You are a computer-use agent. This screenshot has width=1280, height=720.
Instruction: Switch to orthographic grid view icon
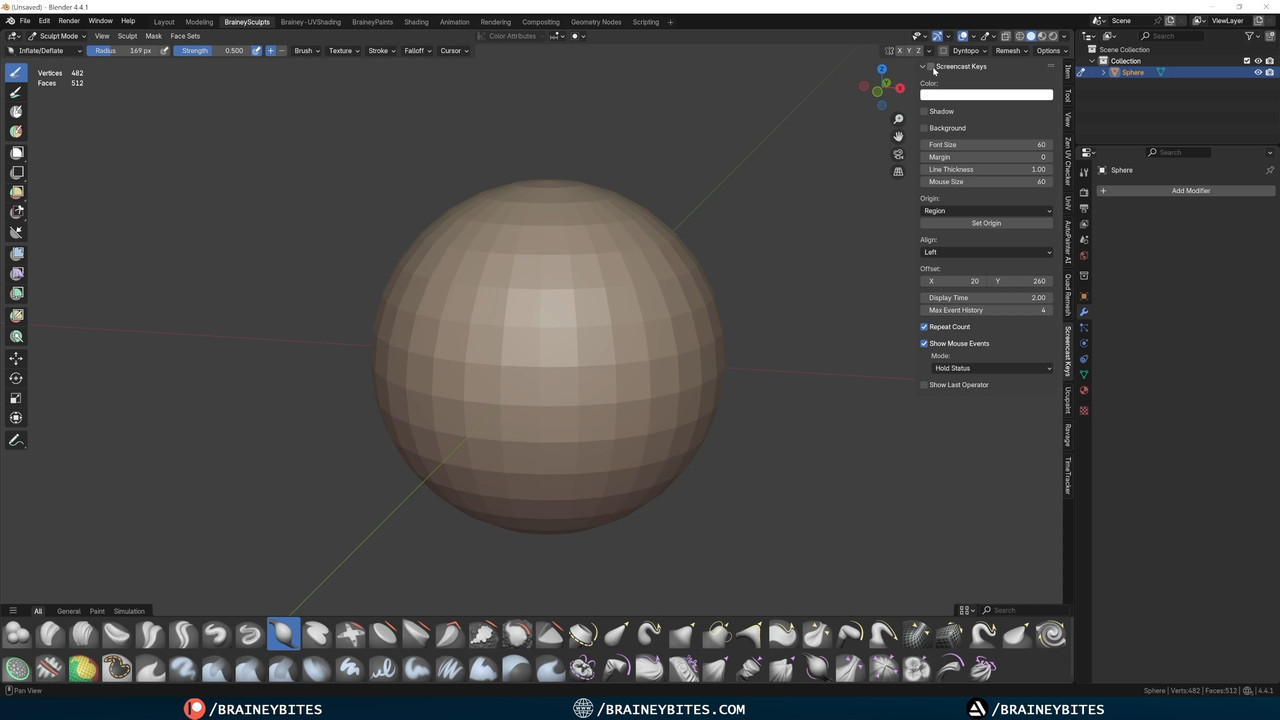point(898,172)
